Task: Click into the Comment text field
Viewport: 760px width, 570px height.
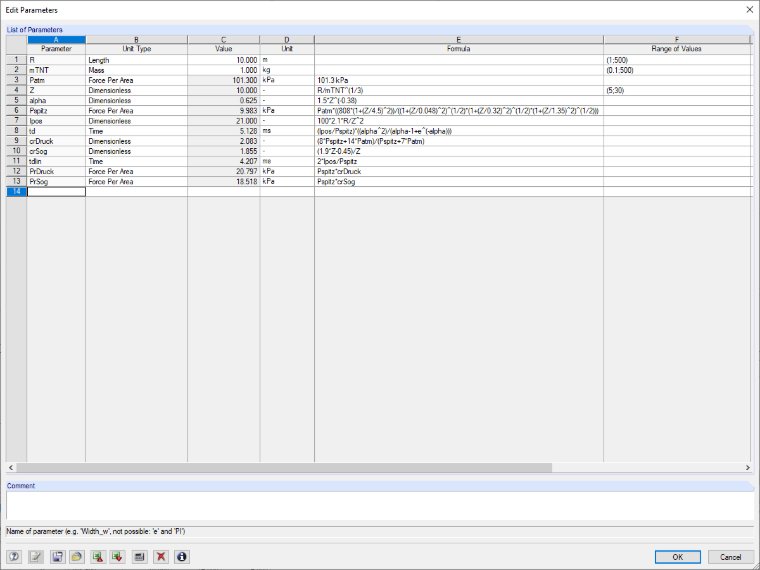Action: [380, 506]
